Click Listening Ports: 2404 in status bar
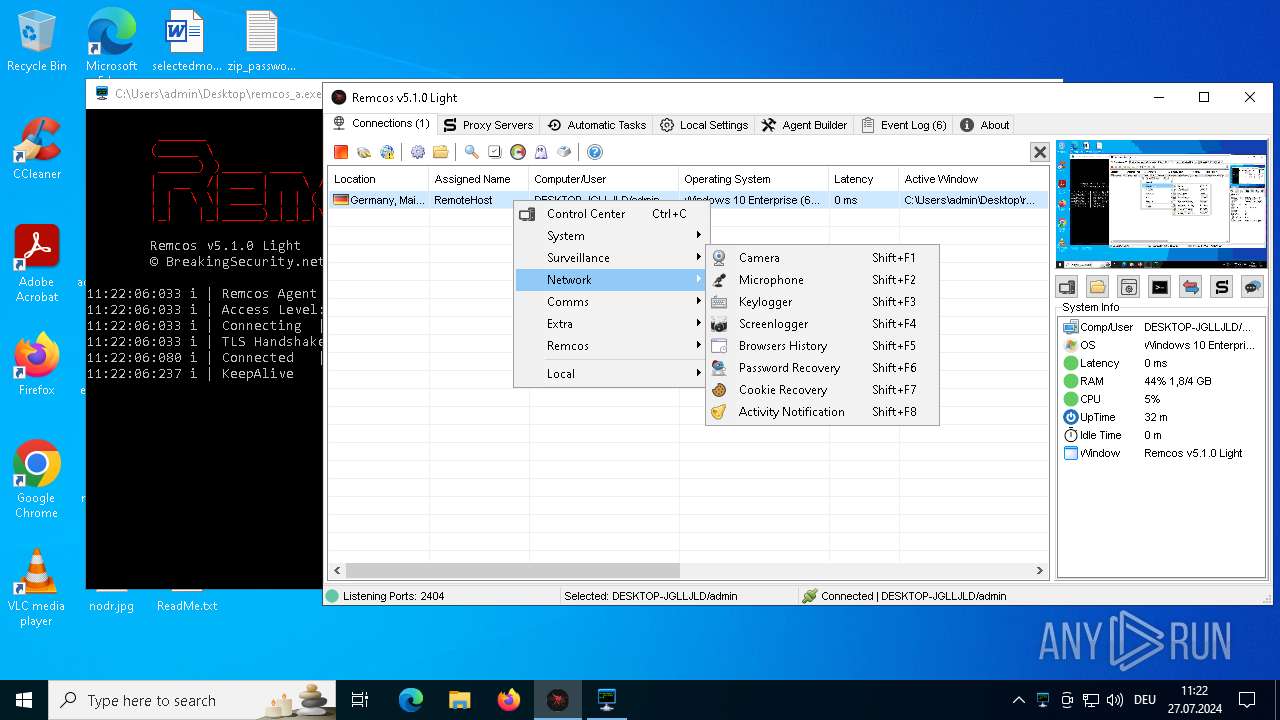 coord(393,596)
